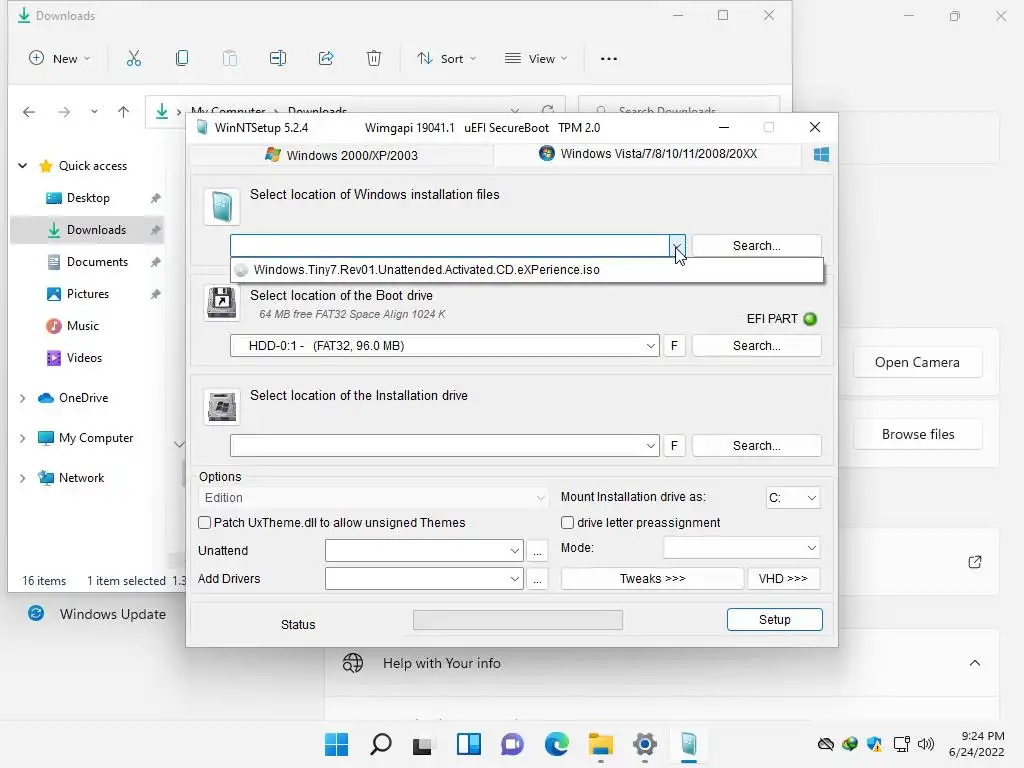Click the Boot drive floppy icon

pos(222,302)
